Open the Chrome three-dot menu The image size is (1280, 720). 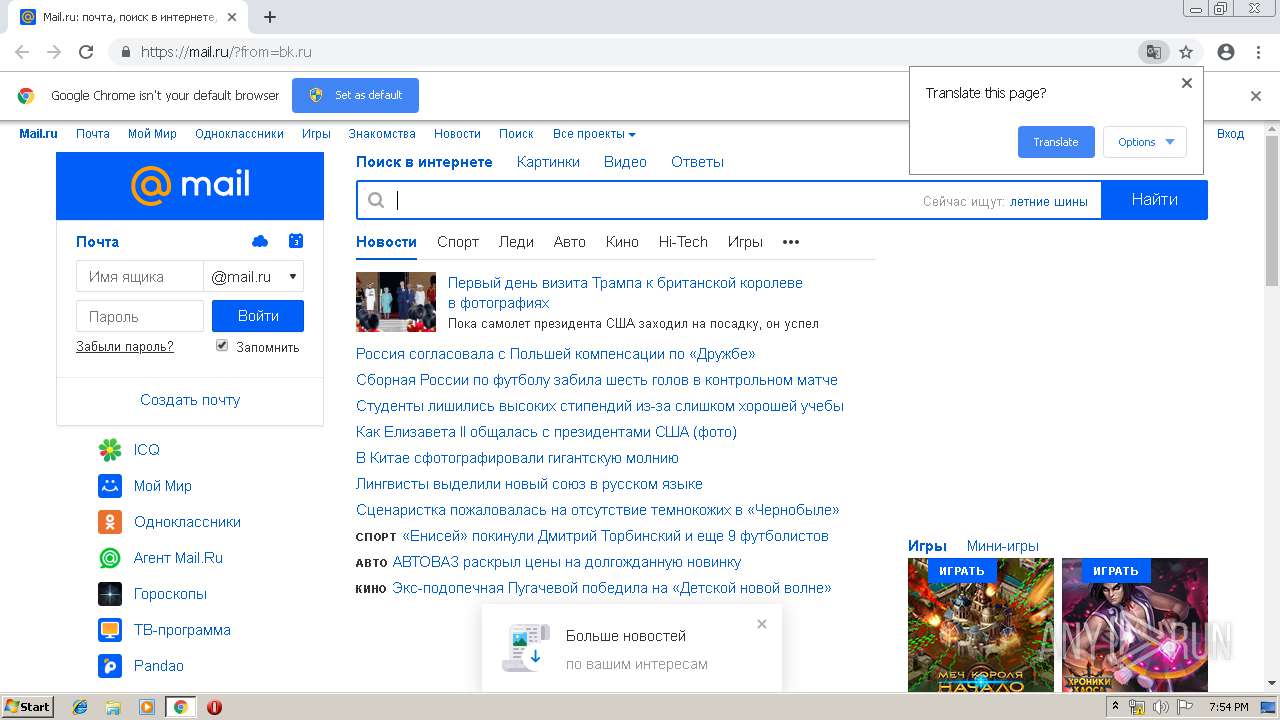click(x=1258, y=52)
